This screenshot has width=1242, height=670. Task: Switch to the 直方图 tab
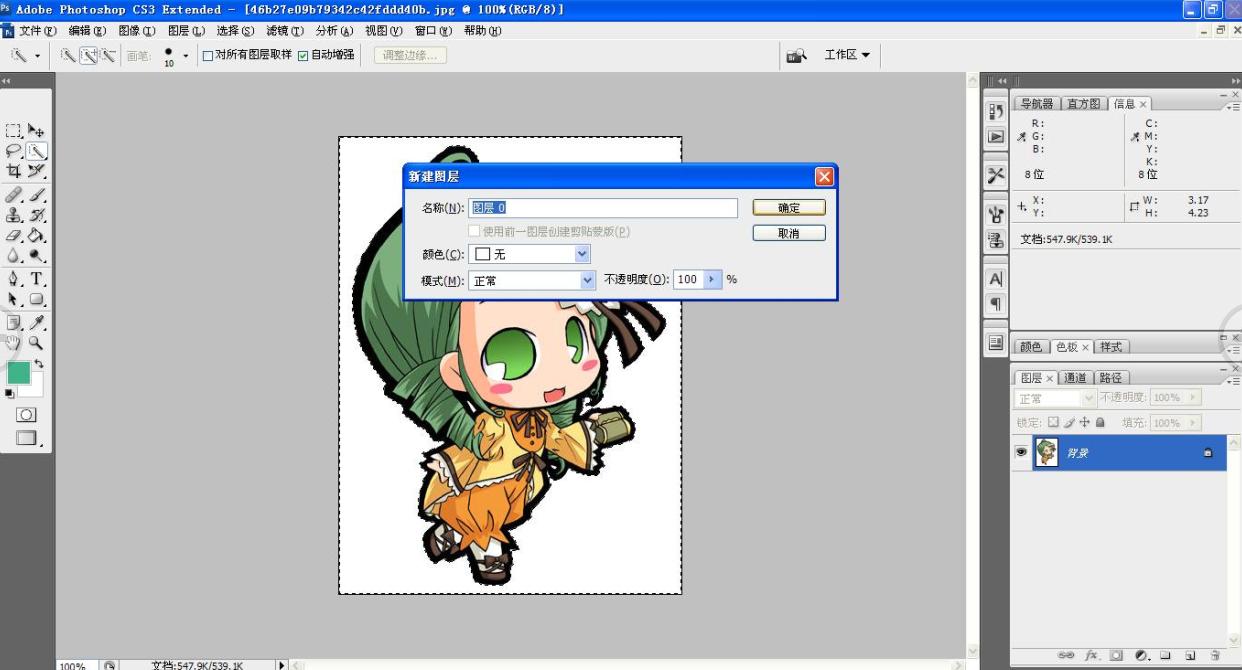1084,104
